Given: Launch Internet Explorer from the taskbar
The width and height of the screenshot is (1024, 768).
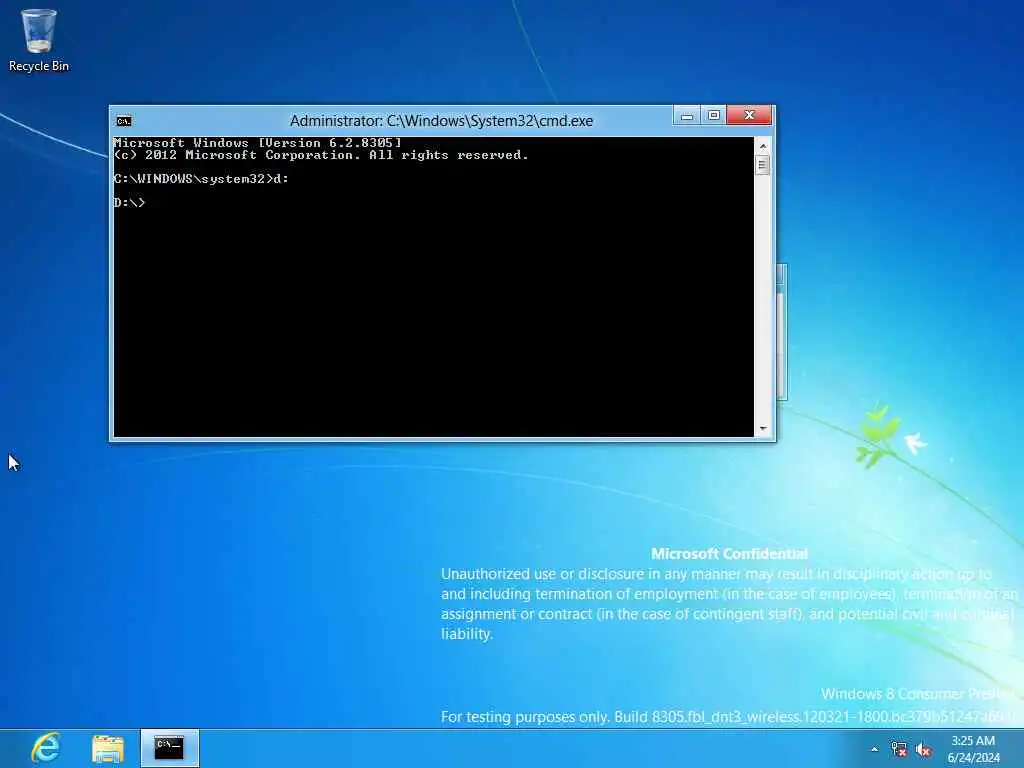Looking at the screenshot, I should click(x=46, y=748).
